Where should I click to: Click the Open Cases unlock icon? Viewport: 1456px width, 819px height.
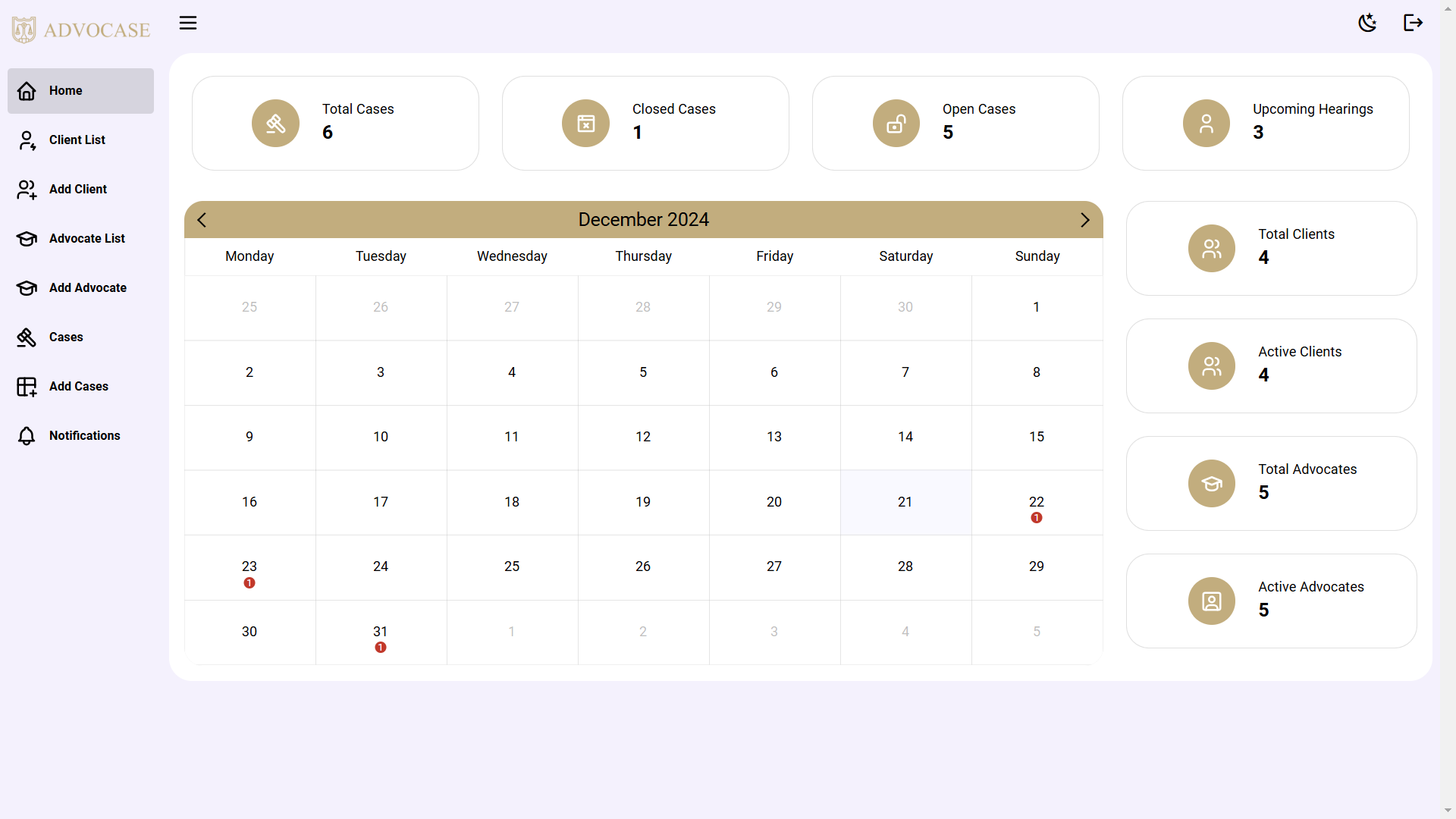point(896,124)
